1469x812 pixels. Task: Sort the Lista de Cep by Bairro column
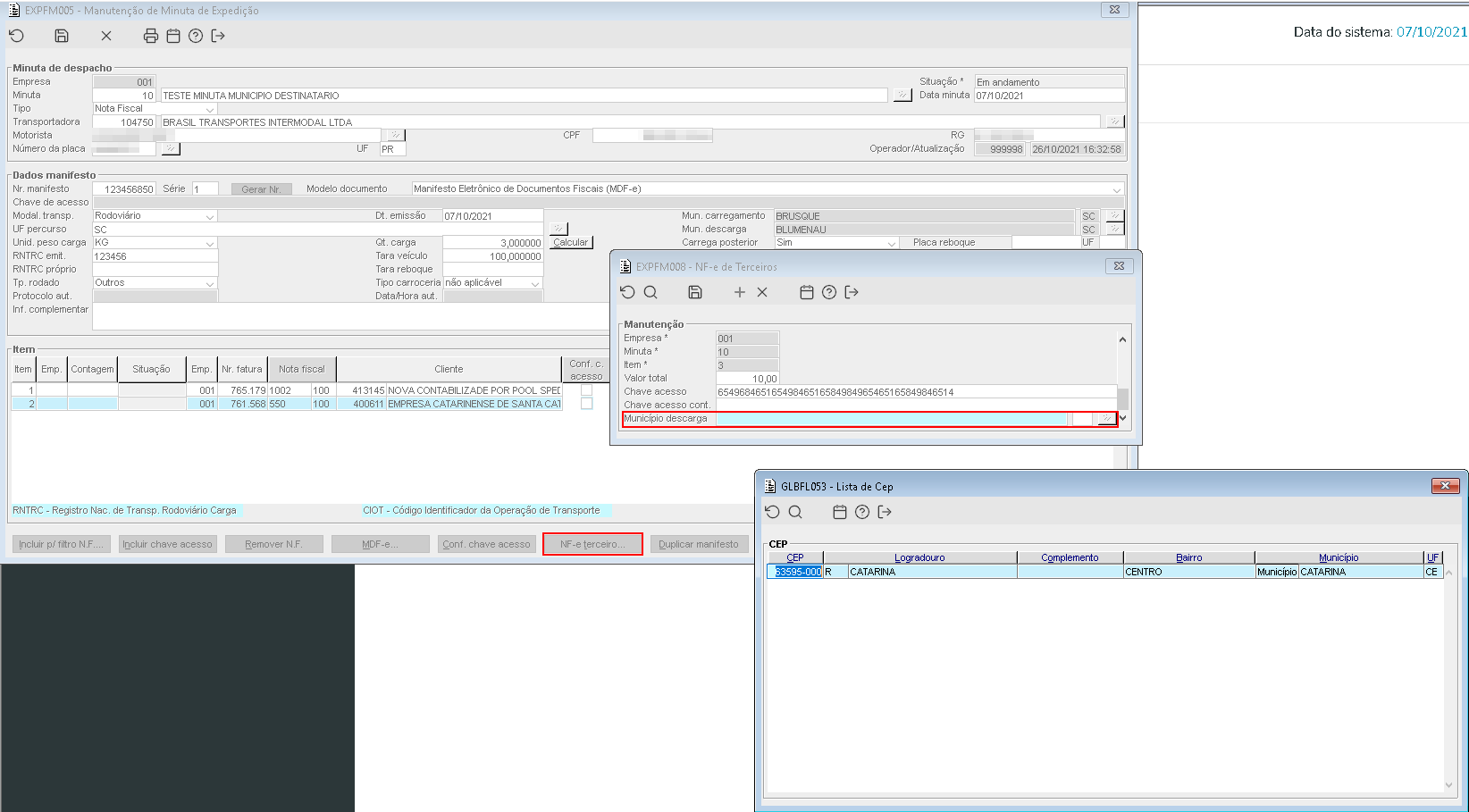1188,557
